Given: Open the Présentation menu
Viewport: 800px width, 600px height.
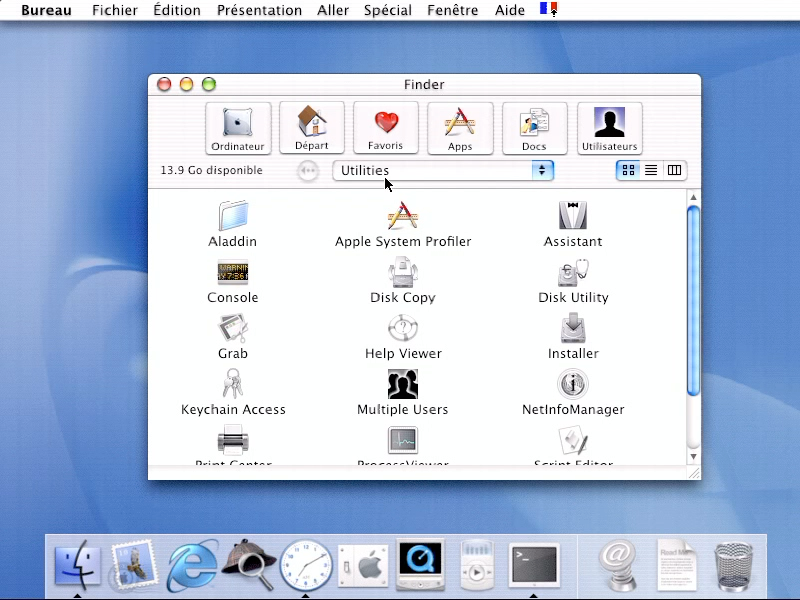Looking at the screenshot, I should click(259, 10).
